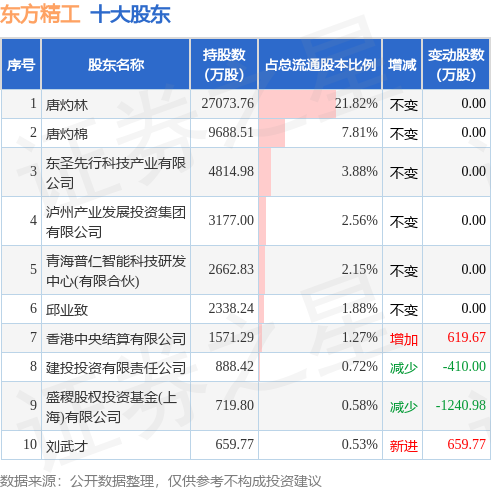Screen dimensions: 491x490
Task: Click the 0.58% ratio value
Action: point(360,405)
